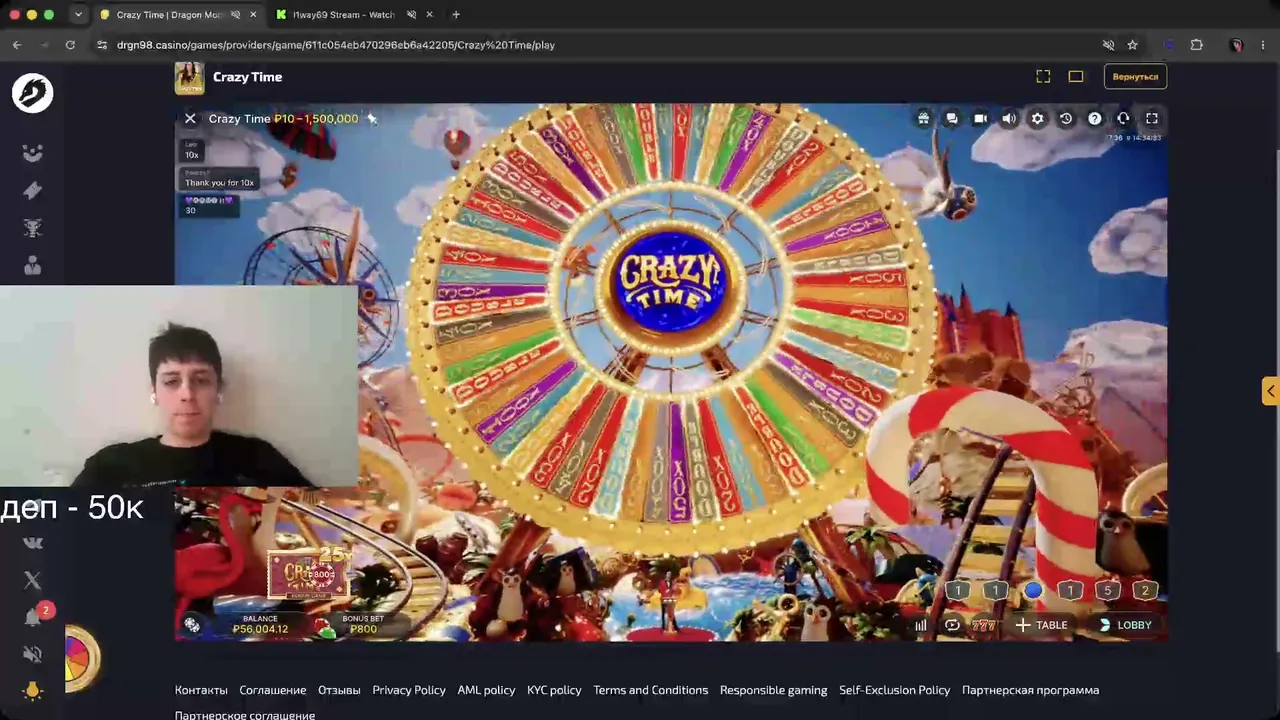1280x720 pixels.
Task: Switch to theater mode rectangle icon
Action: tap(1076, 77)
